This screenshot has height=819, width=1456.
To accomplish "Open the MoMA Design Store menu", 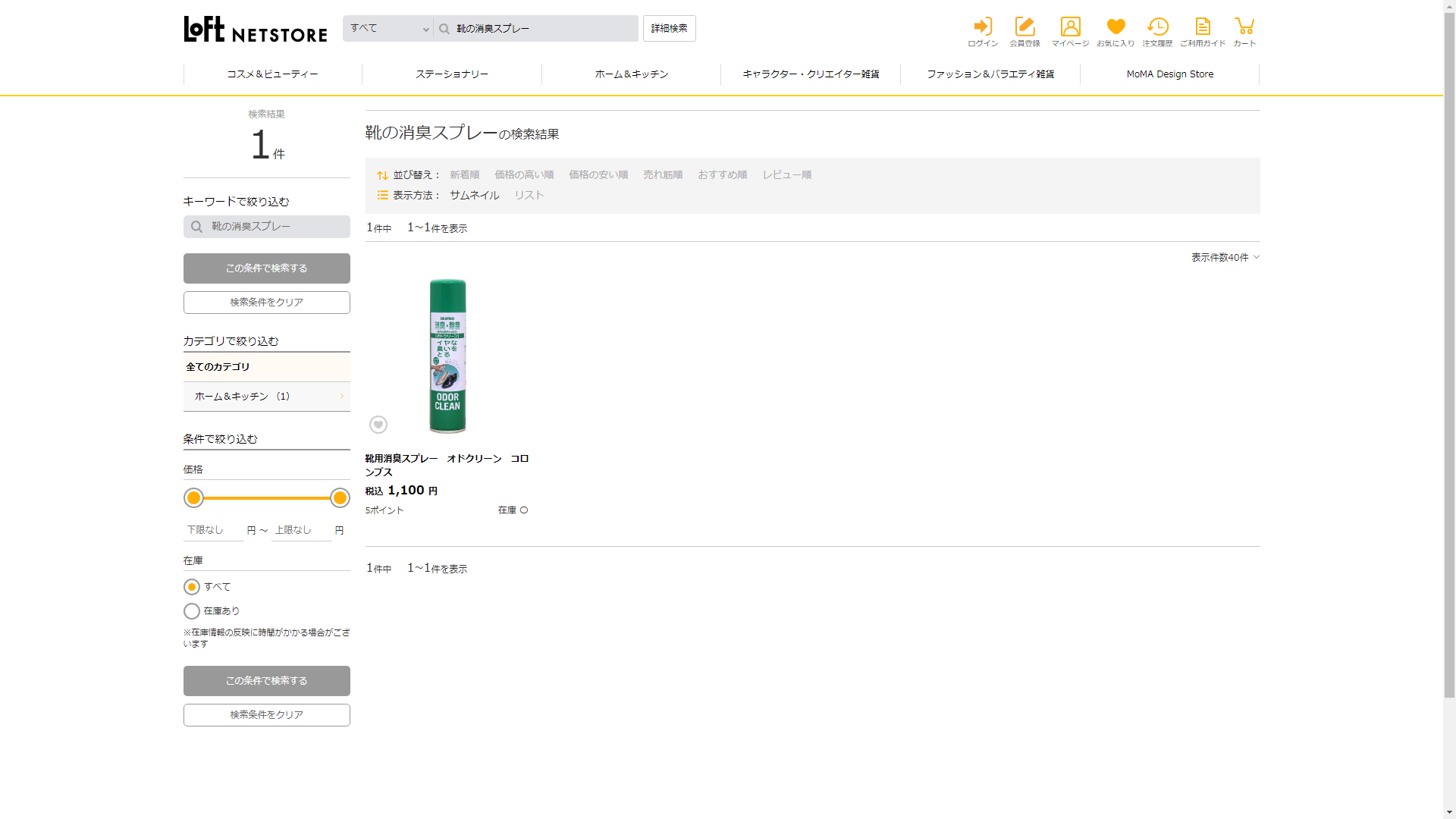I will click(1169, 74).
